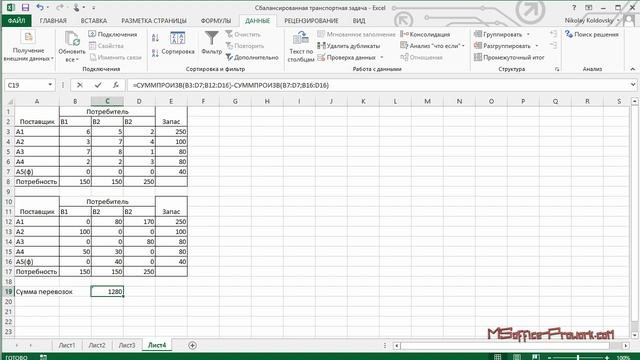
Task: Zoom out with minus button in status bar
Action: tap(550, 358)
